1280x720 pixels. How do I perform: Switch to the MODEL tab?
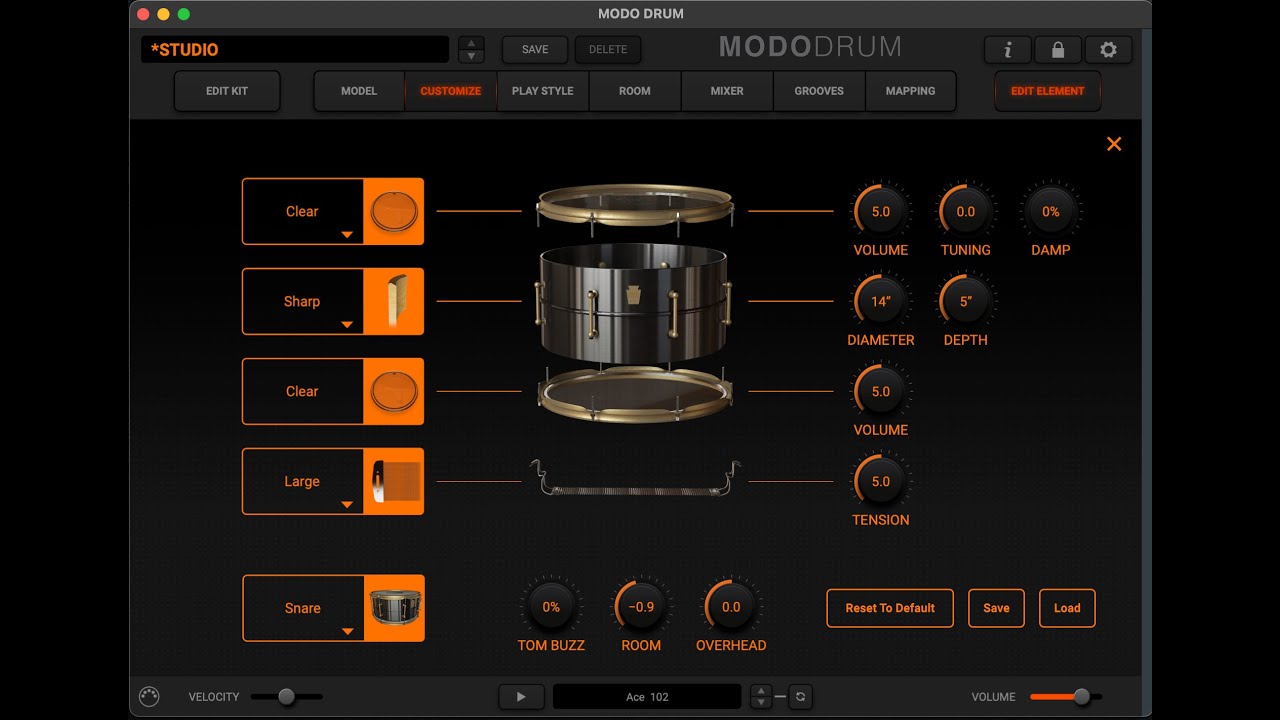click(x=359, y=91)
